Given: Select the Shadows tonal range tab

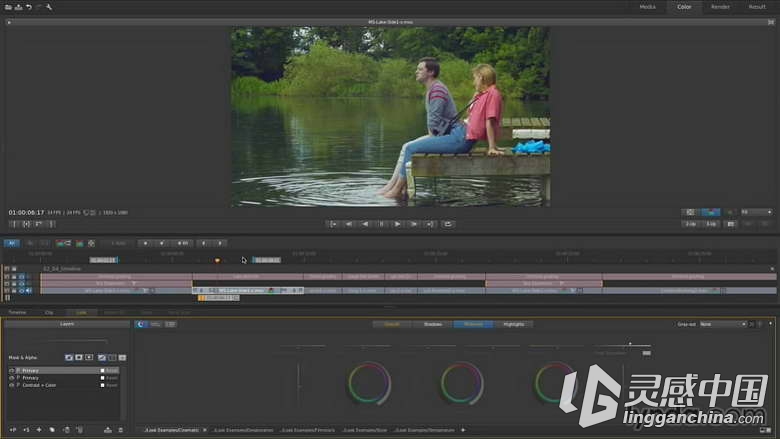Looking at the screenshot, I should 432,324.
